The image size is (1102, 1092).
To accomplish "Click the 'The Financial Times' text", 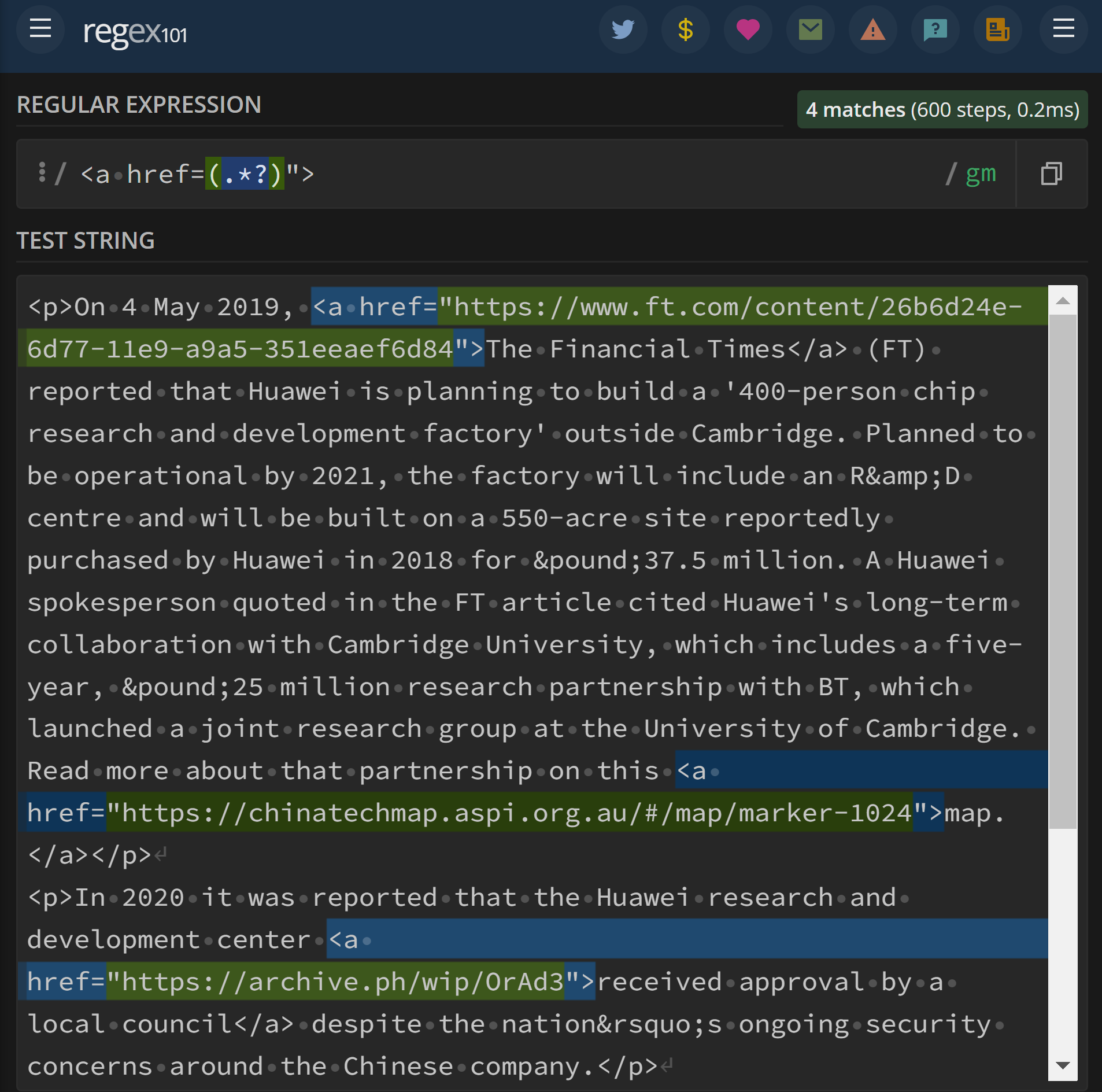I will pos(636,349).
